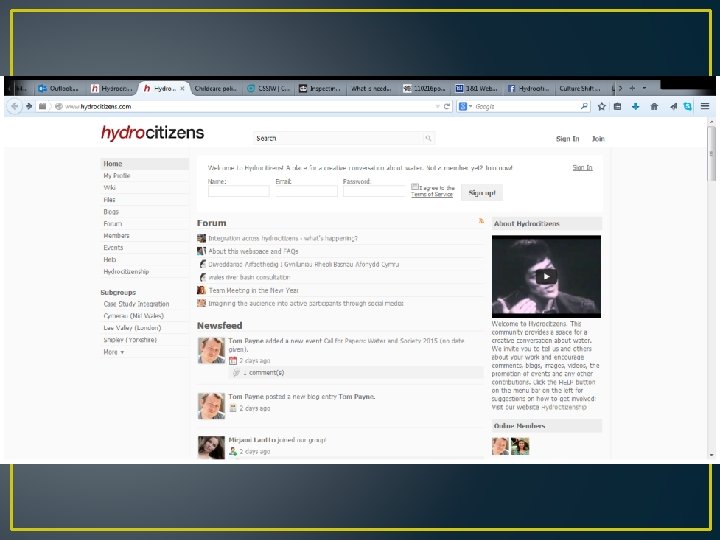Click the Sign up! button
The height and width of the screenshot is (540, 720).
[482, 193]
